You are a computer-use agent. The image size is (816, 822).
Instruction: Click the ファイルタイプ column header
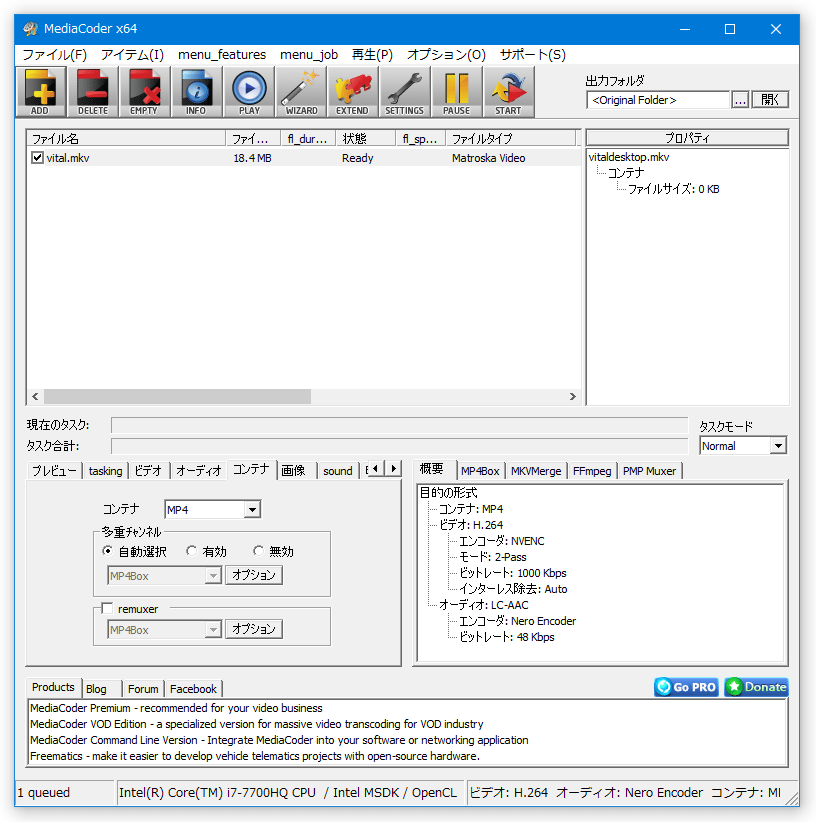coord(510,138)
